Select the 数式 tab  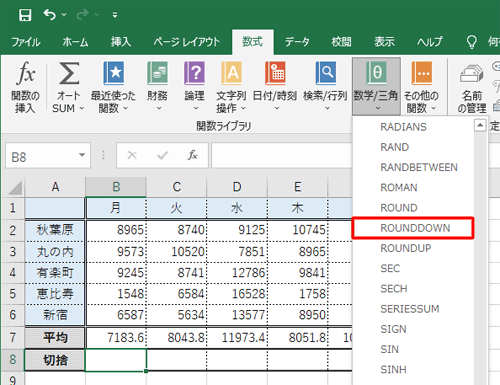[x=253, y=42]
